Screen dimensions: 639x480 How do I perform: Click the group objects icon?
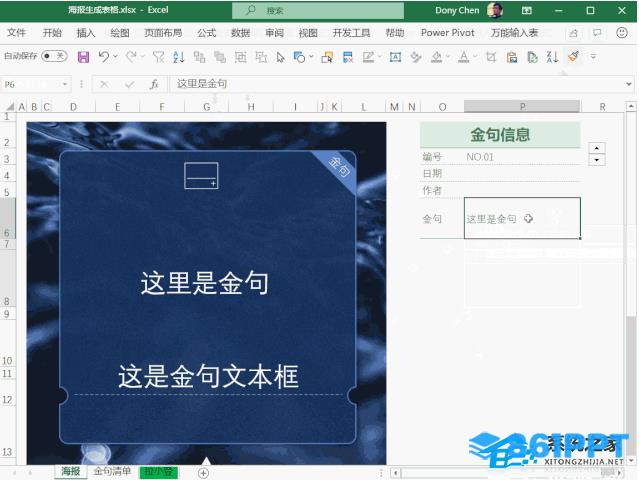[x=240, y=57]
